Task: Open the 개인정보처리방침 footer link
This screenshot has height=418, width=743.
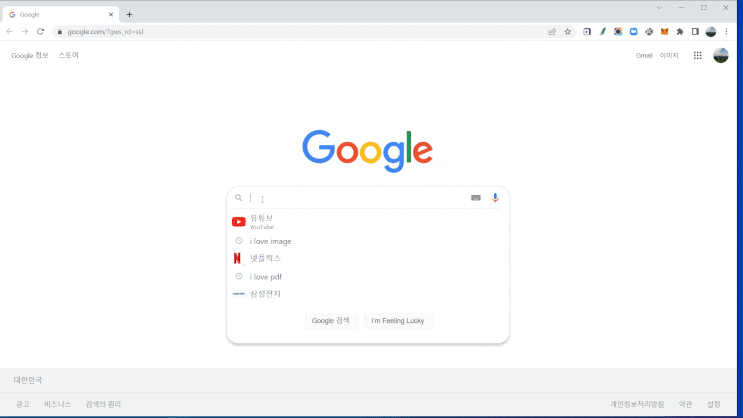Action: point(637,404)
